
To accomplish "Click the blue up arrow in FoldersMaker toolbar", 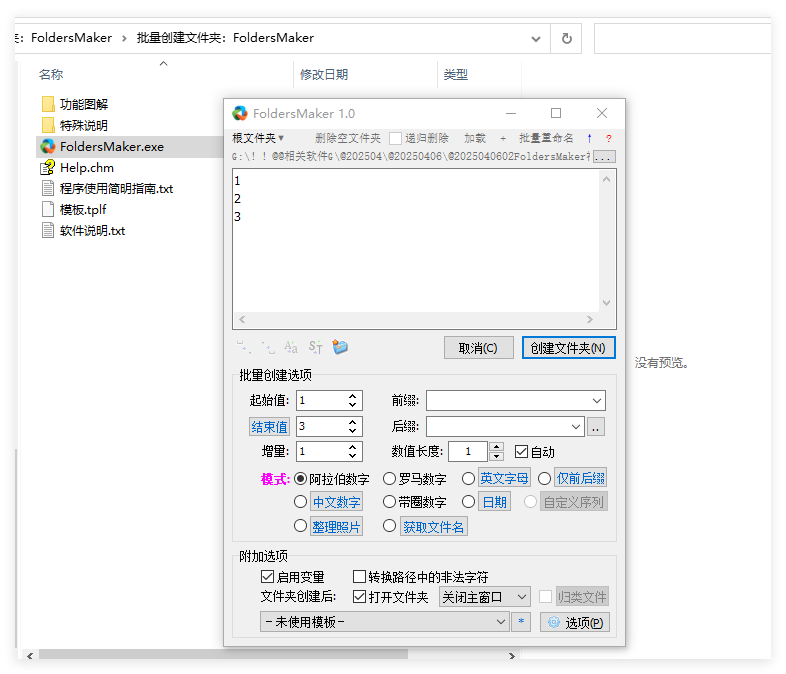I will (590, 138).
